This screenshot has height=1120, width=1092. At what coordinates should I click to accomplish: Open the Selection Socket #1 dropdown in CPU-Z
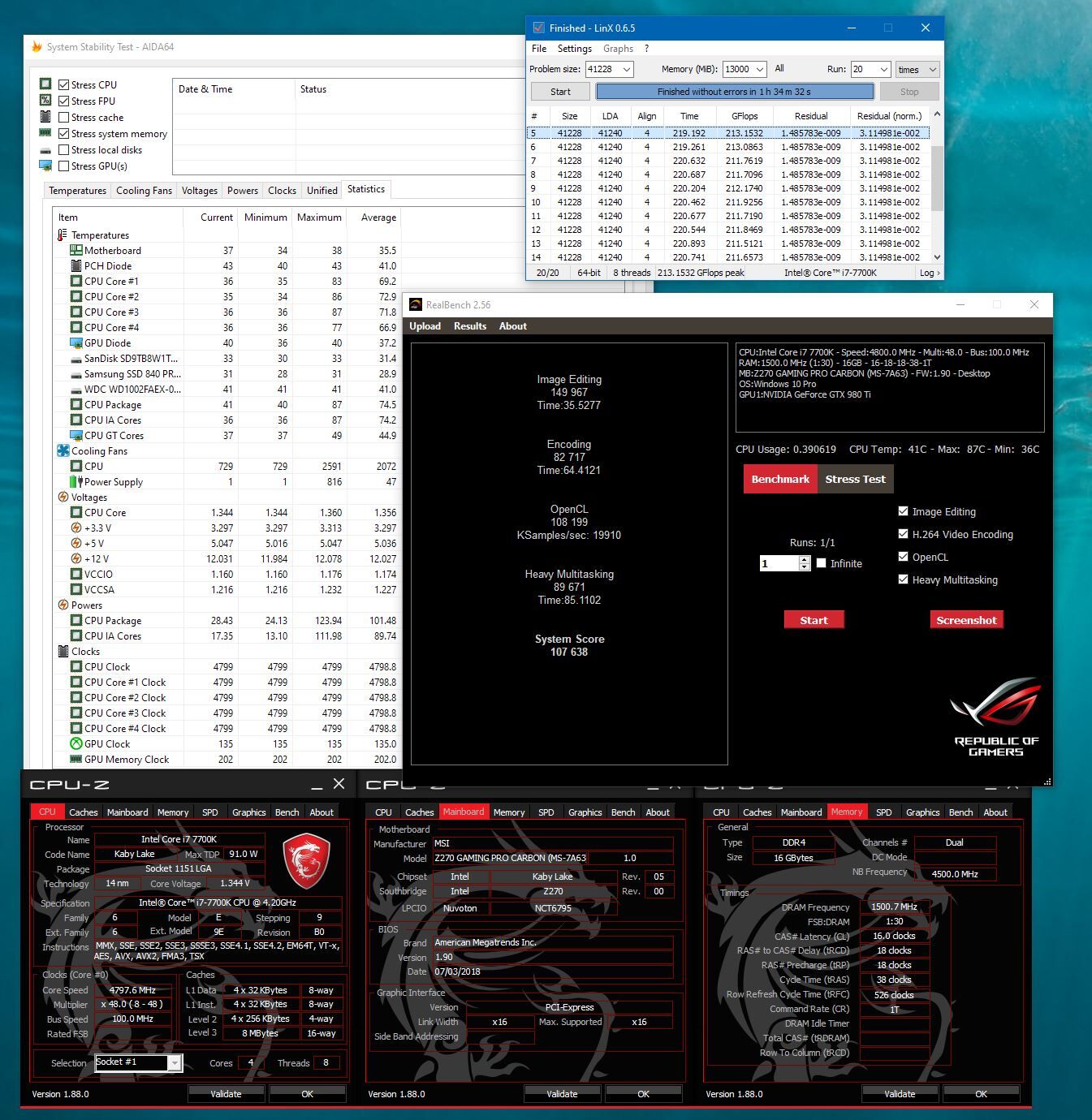pyautogui.click(x=174, y=1062)
